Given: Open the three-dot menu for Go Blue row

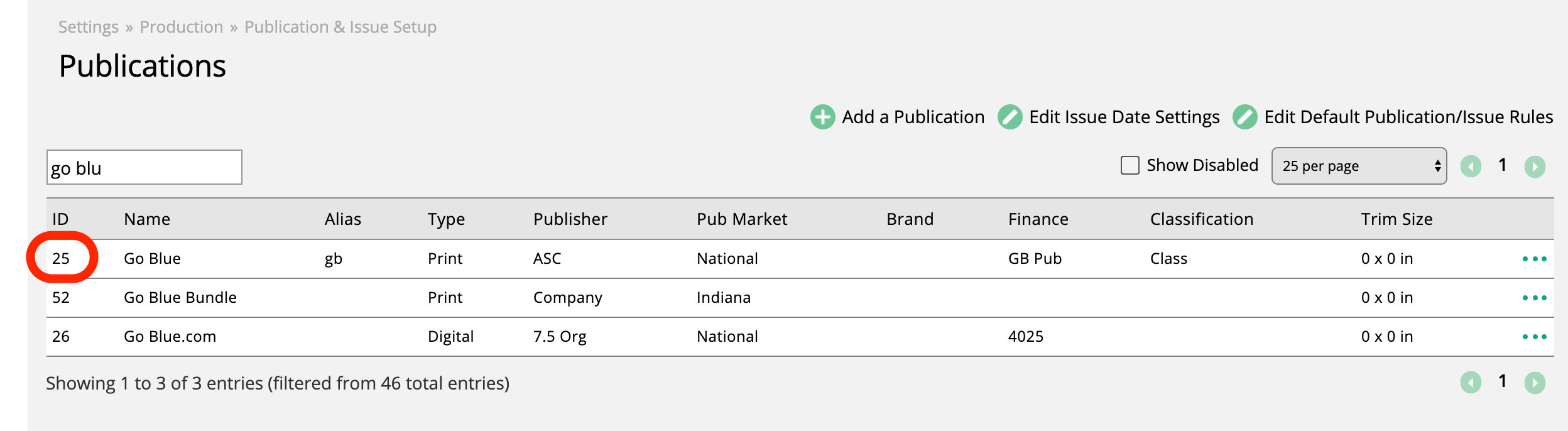Looking at the screenshot, I should pos(1534,259).
